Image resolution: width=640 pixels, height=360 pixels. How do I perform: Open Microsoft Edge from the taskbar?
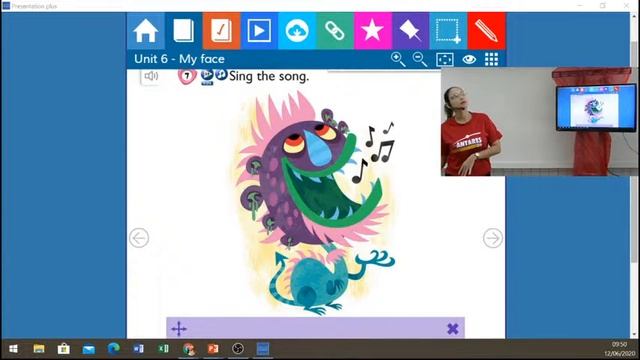113,349
